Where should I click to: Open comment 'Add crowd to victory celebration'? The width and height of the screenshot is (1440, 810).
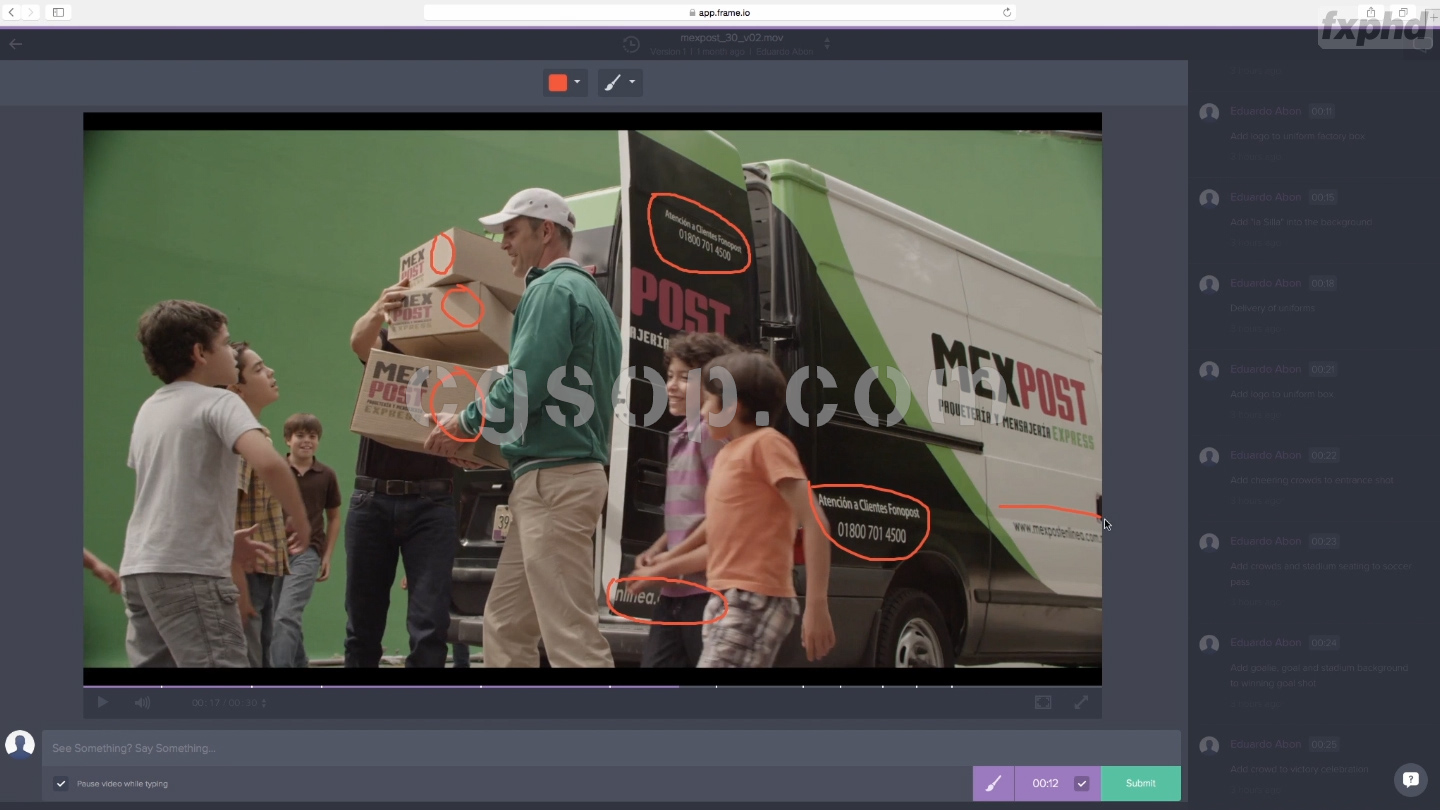1299,769
